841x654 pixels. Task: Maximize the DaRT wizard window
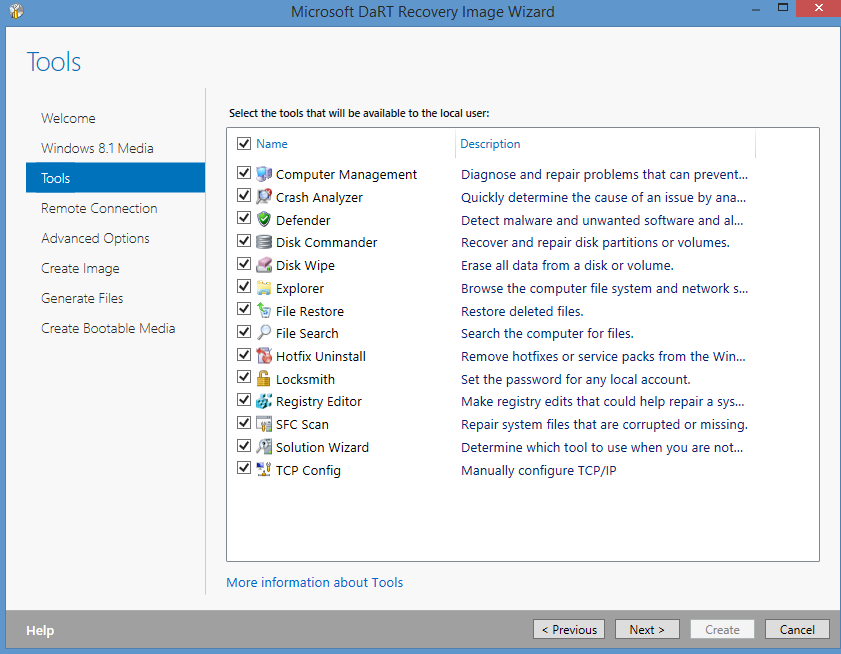783,8
